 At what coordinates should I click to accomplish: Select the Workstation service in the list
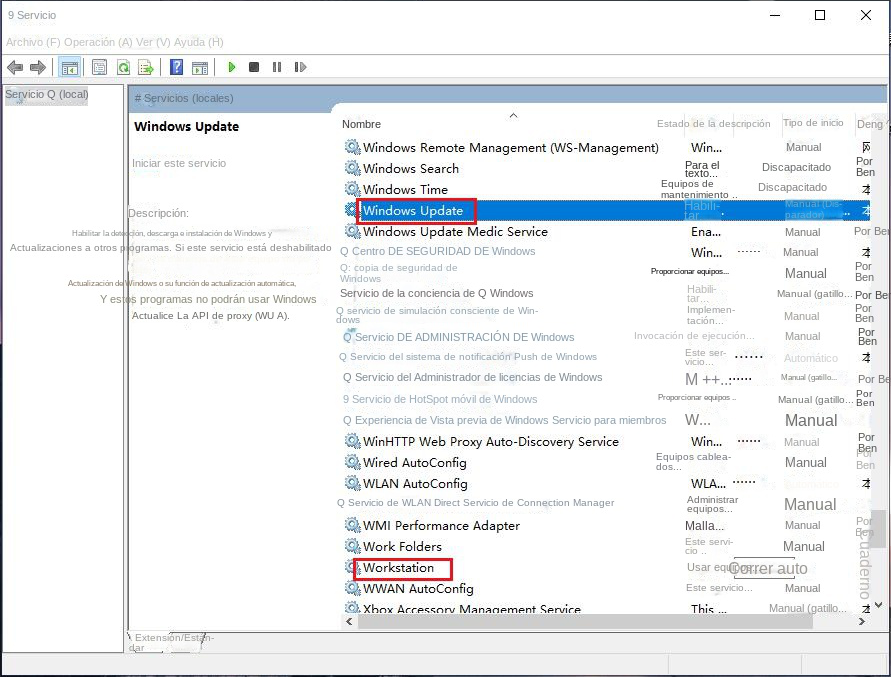(x=398, y=568)
